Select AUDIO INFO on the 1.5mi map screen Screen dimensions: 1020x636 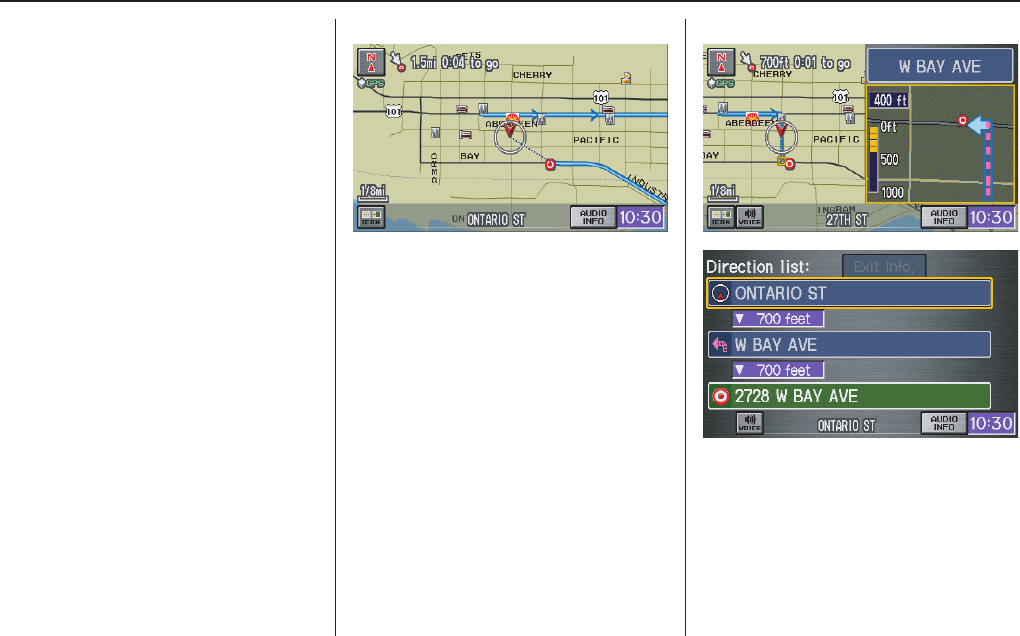pos(593,217)
